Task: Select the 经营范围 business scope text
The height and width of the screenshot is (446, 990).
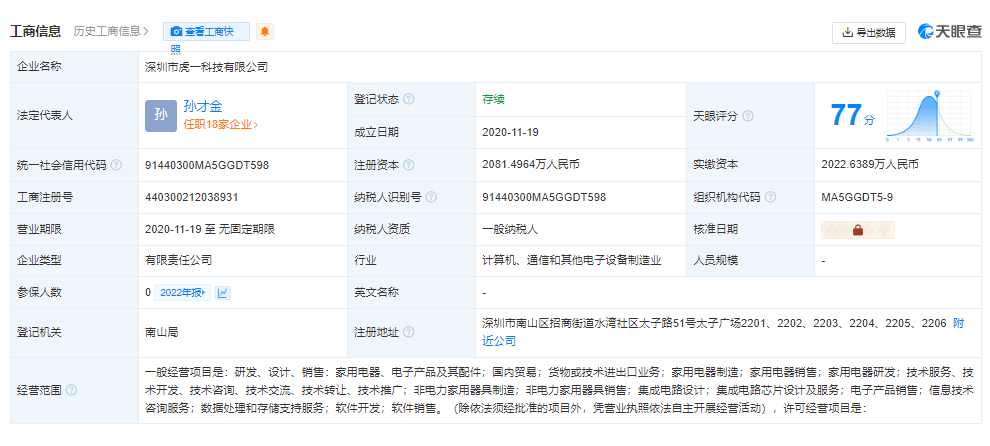Action: pyautogui.click(x=559, y=390)
